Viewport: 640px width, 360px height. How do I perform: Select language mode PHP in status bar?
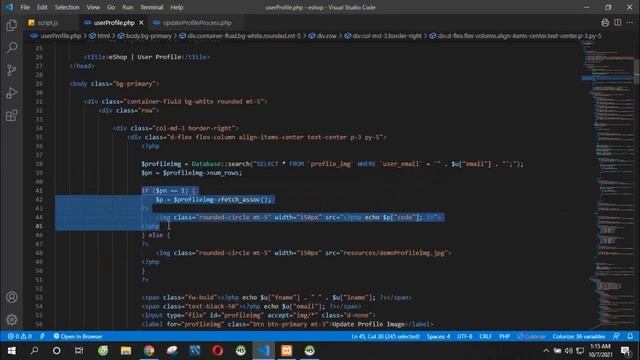(x=504, y=336)
